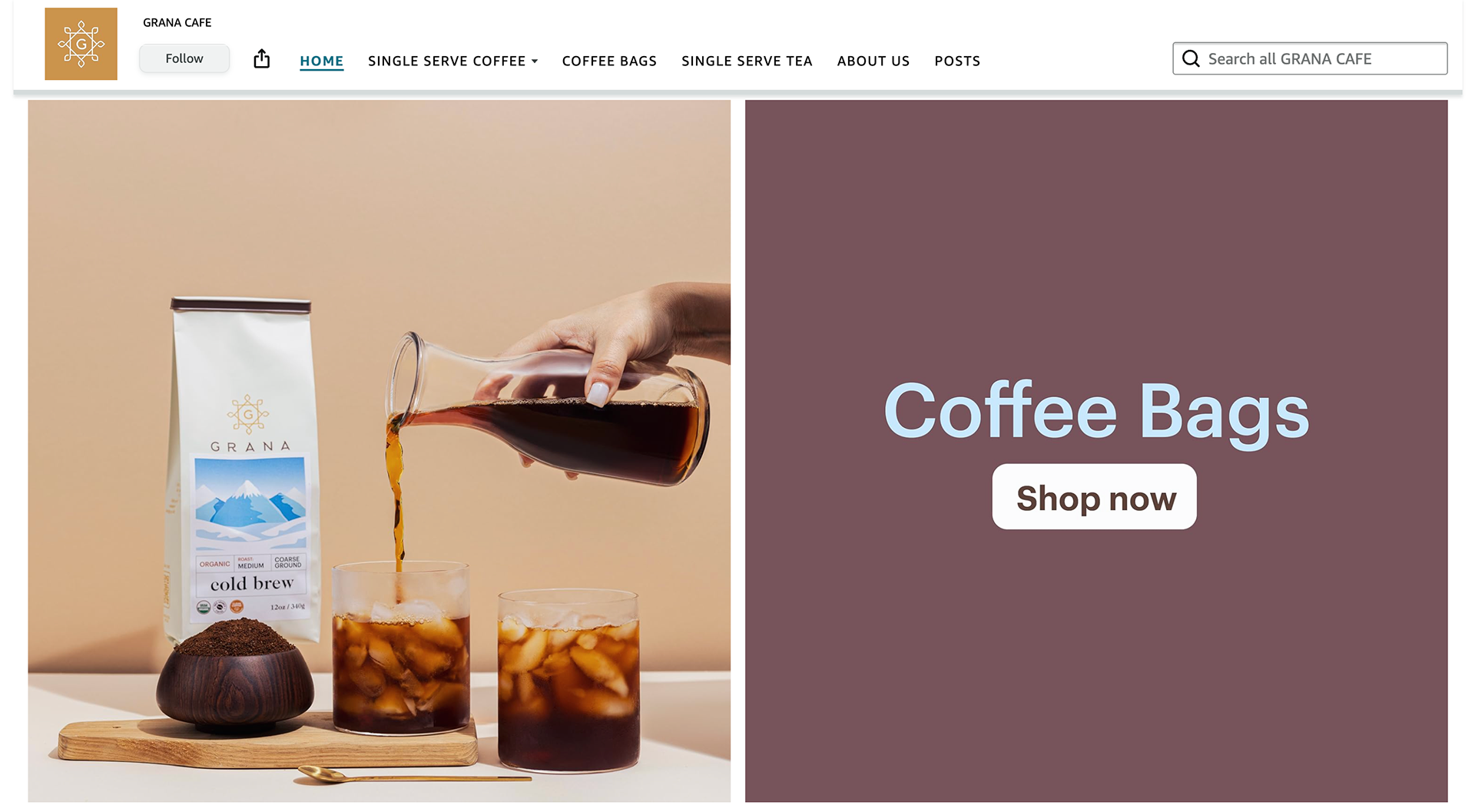Click the Shop now button

(x=1094, y=497)
